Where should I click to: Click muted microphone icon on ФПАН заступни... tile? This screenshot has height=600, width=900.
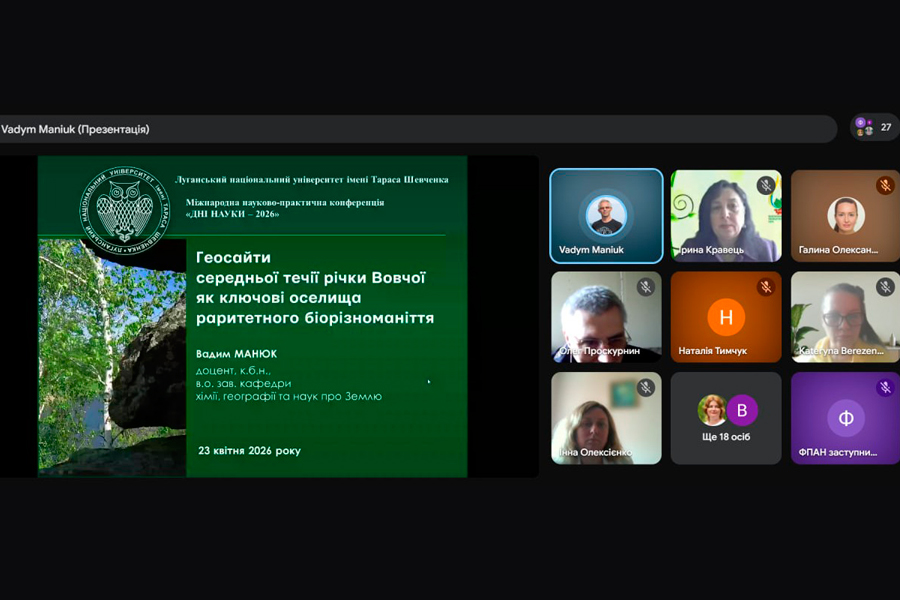[x=885, y=388]
